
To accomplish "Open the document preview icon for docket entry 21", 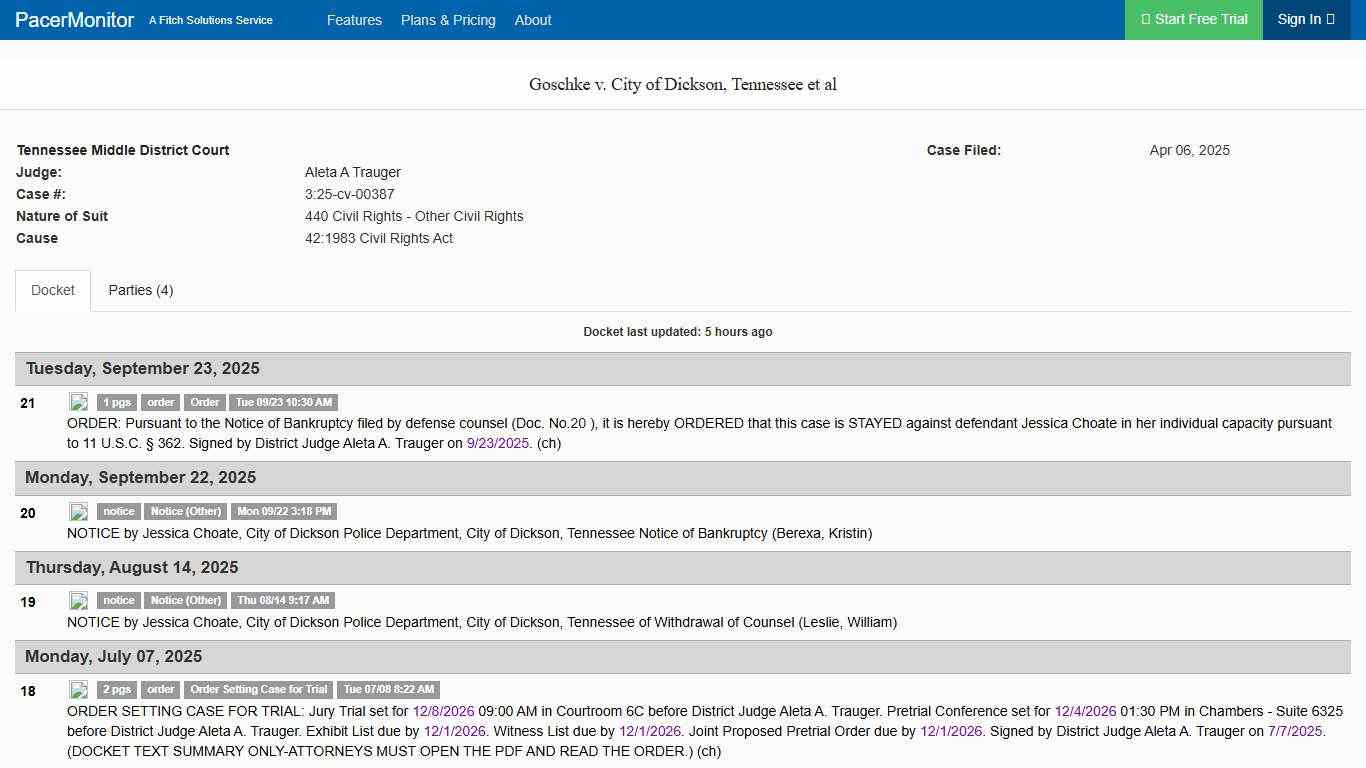I will pyautogui.click(x=79, y=402).
